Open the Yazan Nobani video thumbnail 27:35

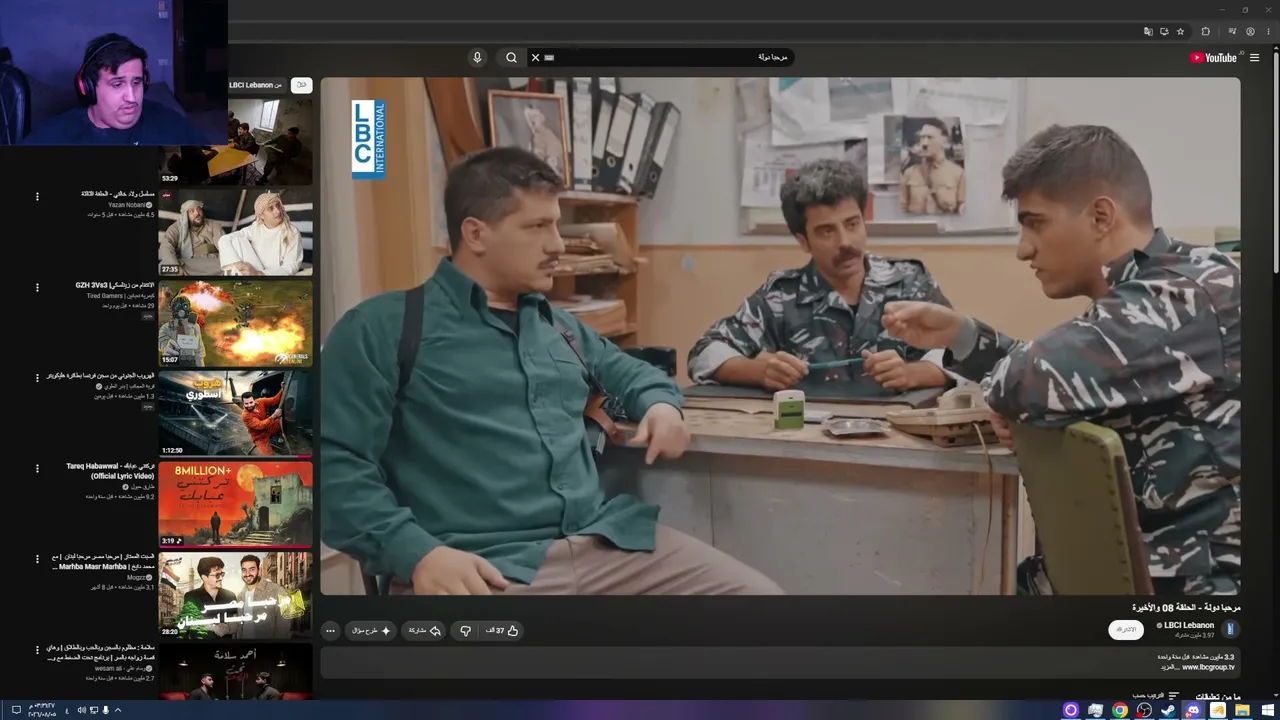tap(236, 233)
